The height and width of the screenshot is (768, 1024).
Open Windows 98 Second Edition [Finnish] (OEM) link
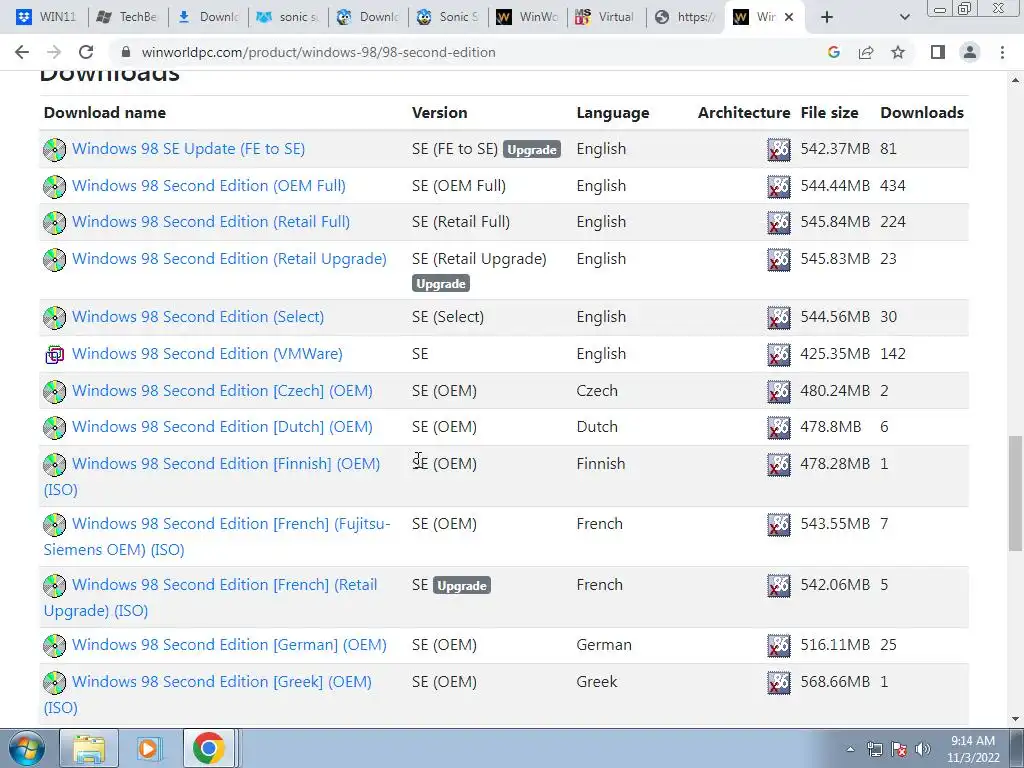(226, 464)
